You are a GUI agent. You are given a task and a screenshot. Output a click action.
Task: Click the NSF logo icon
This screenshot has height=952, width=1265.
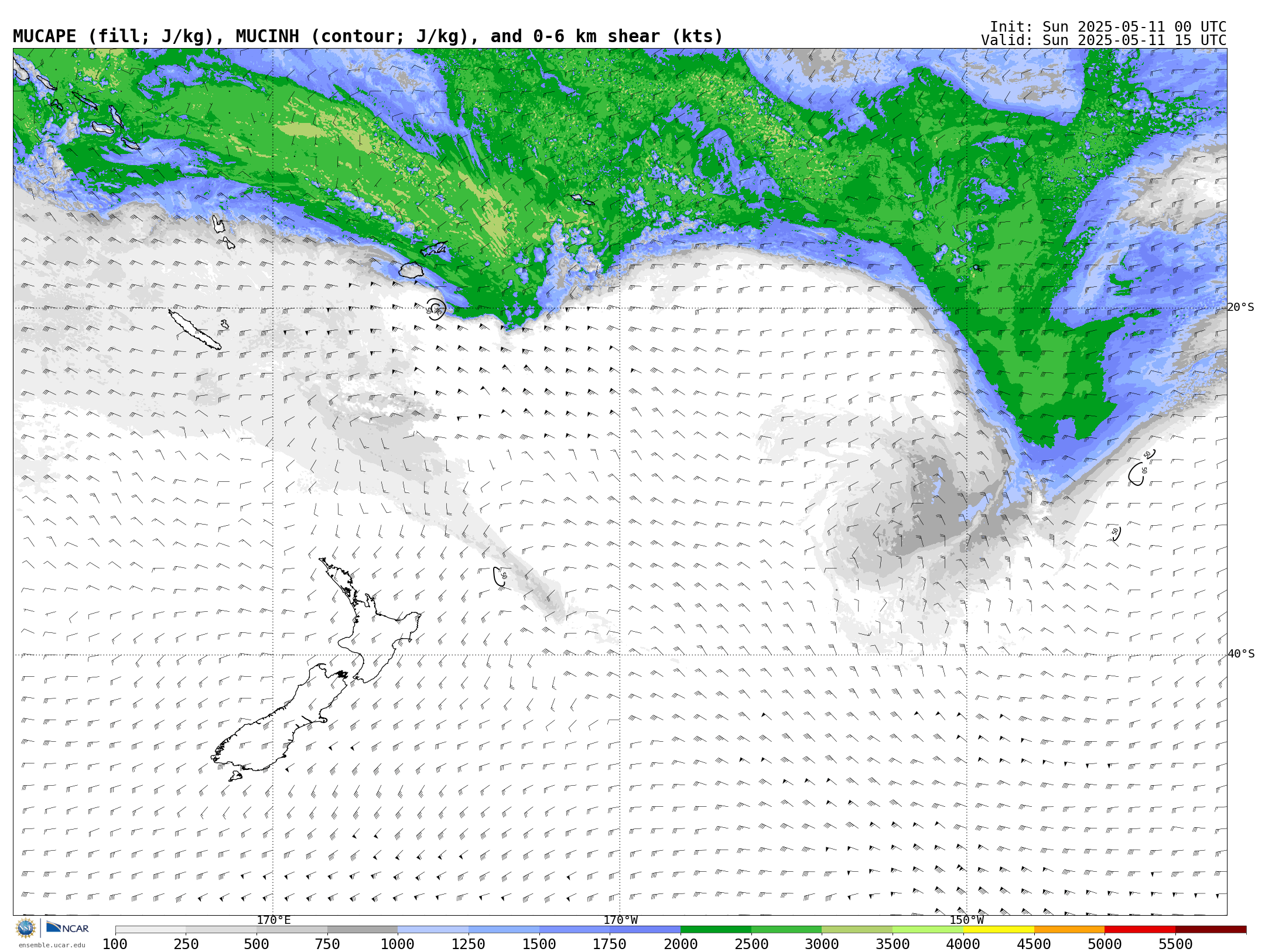pyautogui.click(x=26, y=928)
